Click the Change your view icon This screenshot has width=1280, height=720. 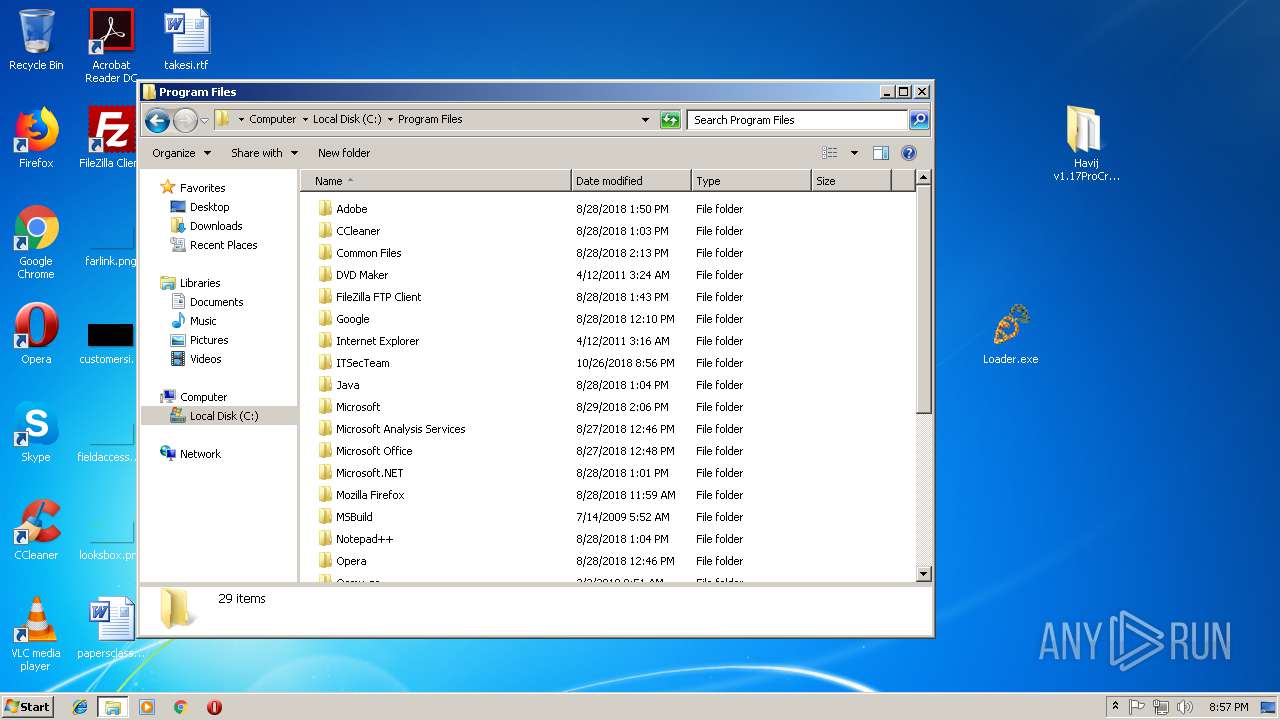830,153
